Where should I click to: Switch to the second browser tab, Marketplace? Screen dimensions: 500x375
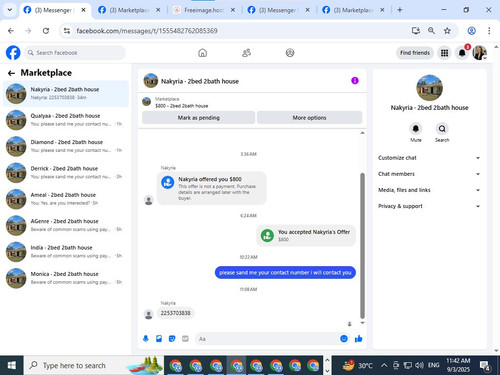click(129, 10)
